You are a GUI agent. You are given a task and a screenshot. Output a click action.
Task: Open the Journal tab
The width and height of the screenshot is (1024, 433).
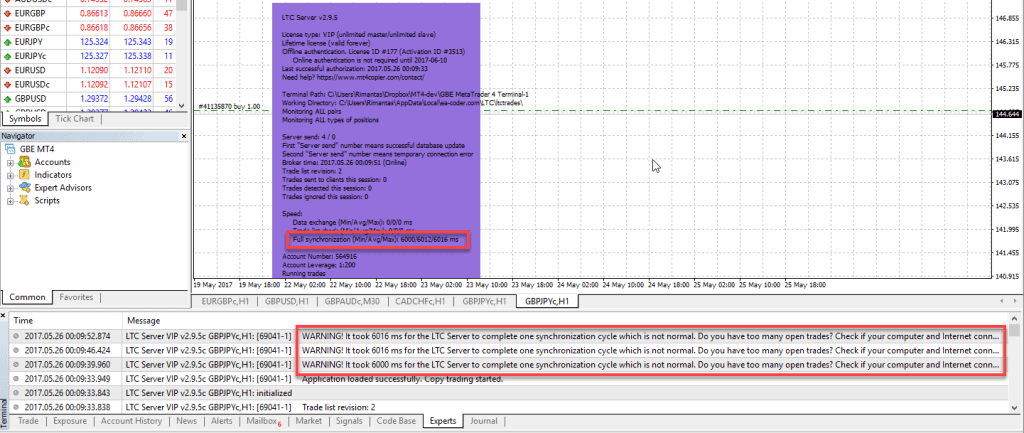tap(484, 421)
